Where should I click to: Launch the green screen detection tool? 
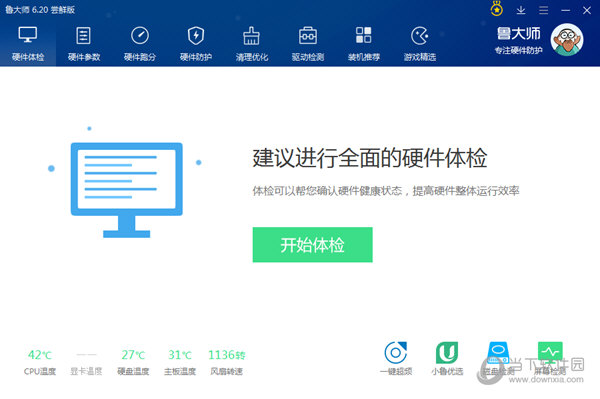[x=550, y=358]
